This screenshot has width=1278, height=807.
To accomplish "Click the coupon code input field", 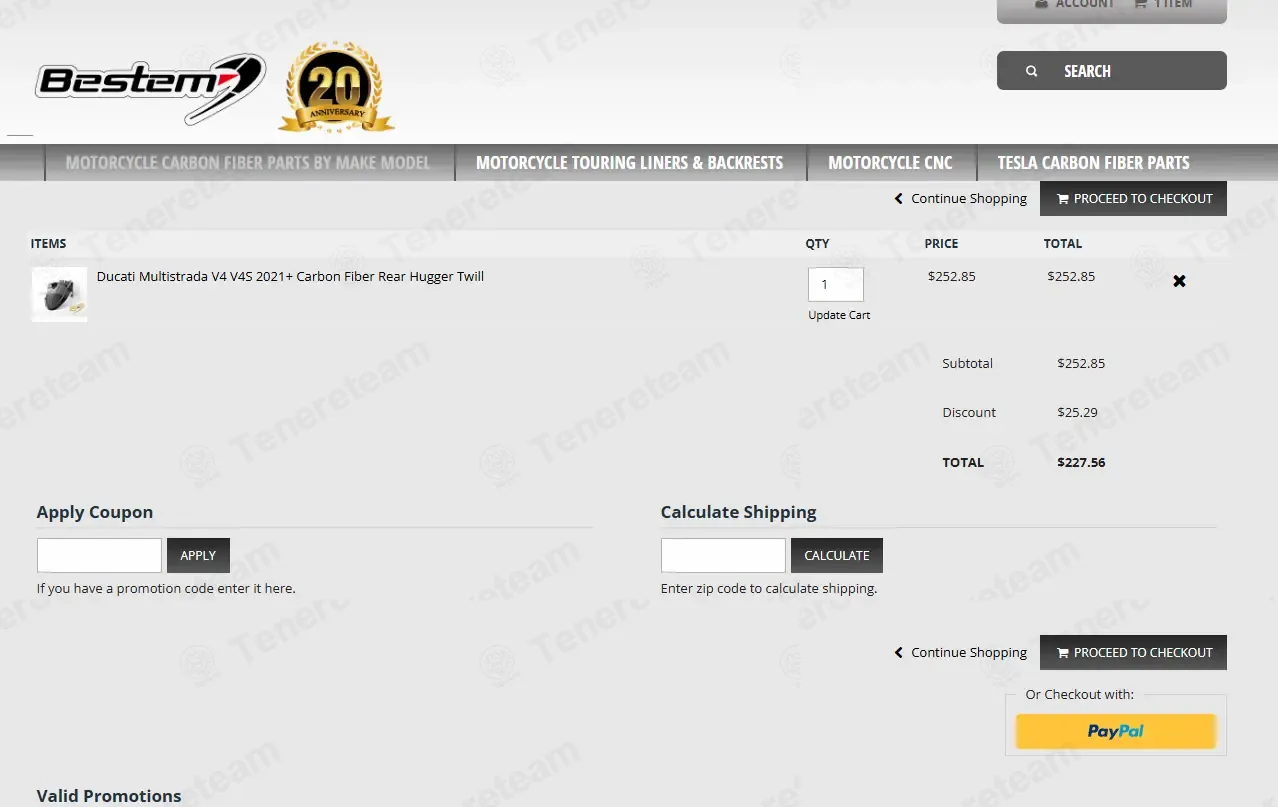I will (x=99, y=555).
